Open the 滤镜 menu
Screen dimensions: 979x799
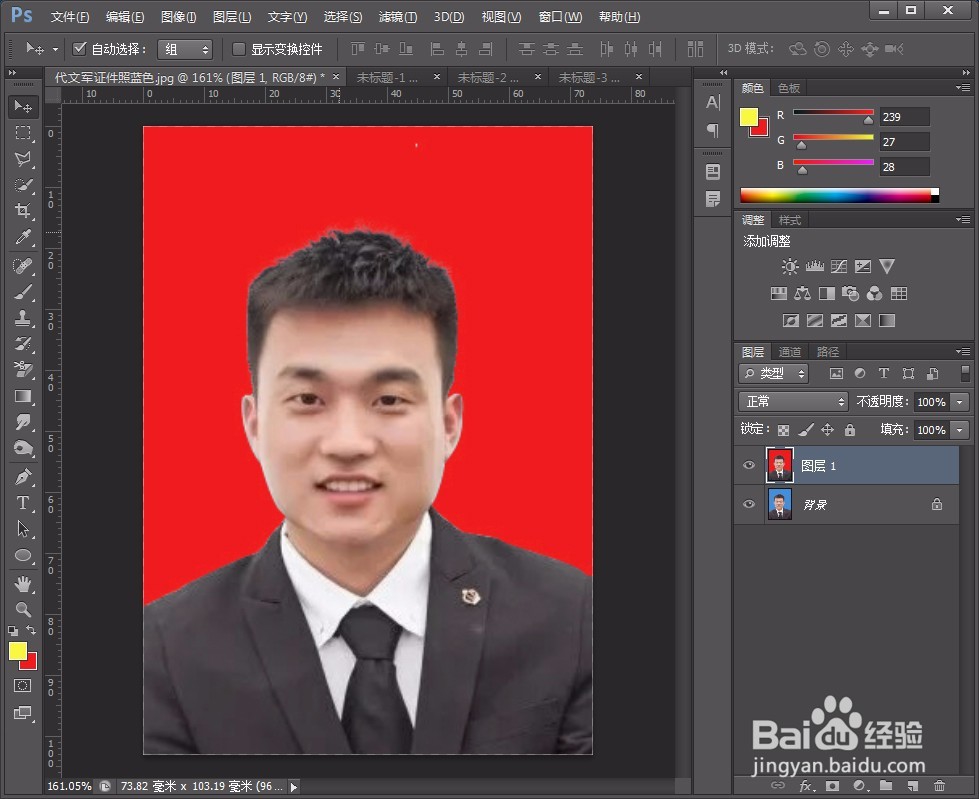click(x=397, y=16)
